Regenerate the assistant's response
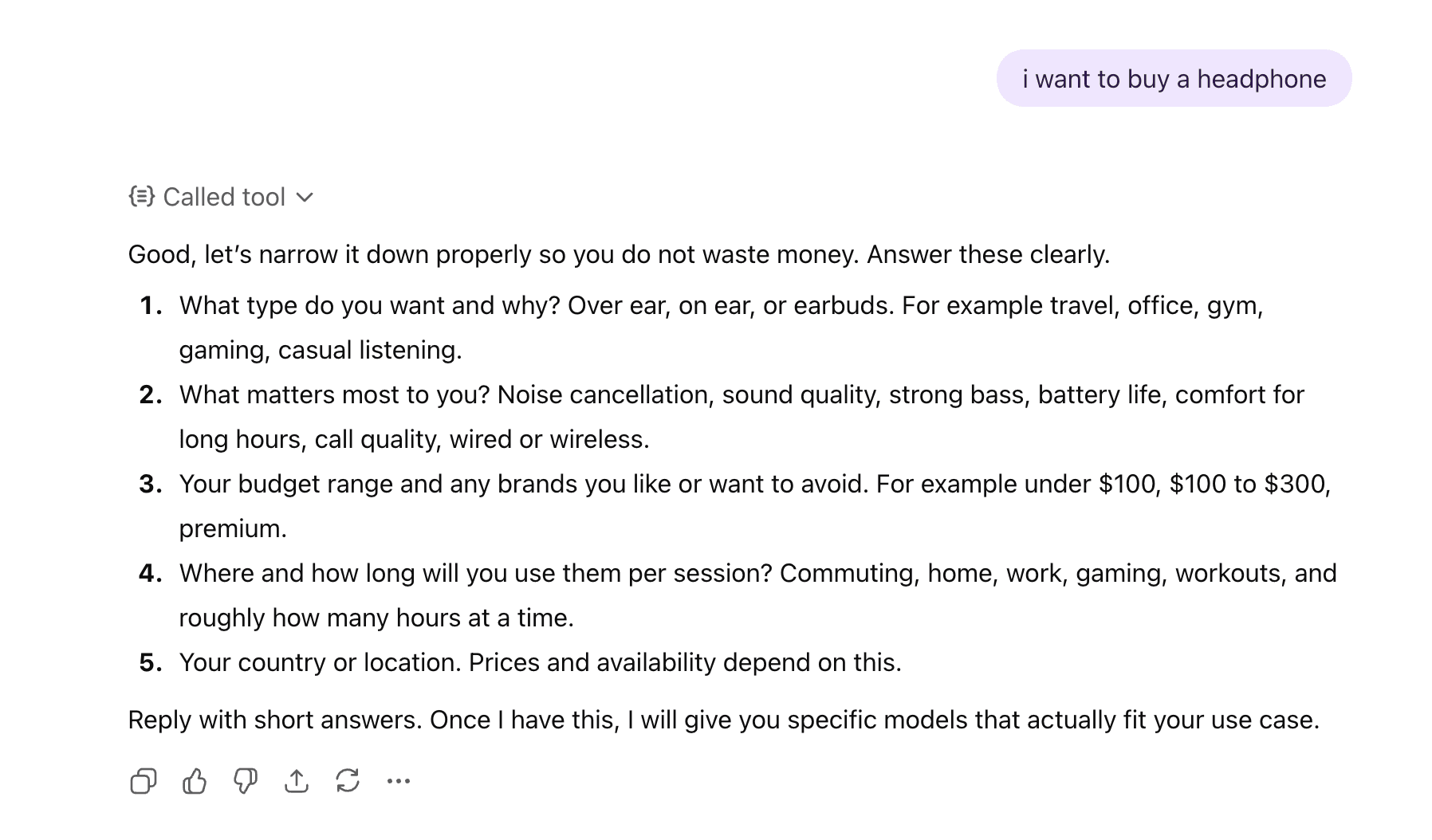This screenshot has height=840, width=1432. tap(348, 781)
